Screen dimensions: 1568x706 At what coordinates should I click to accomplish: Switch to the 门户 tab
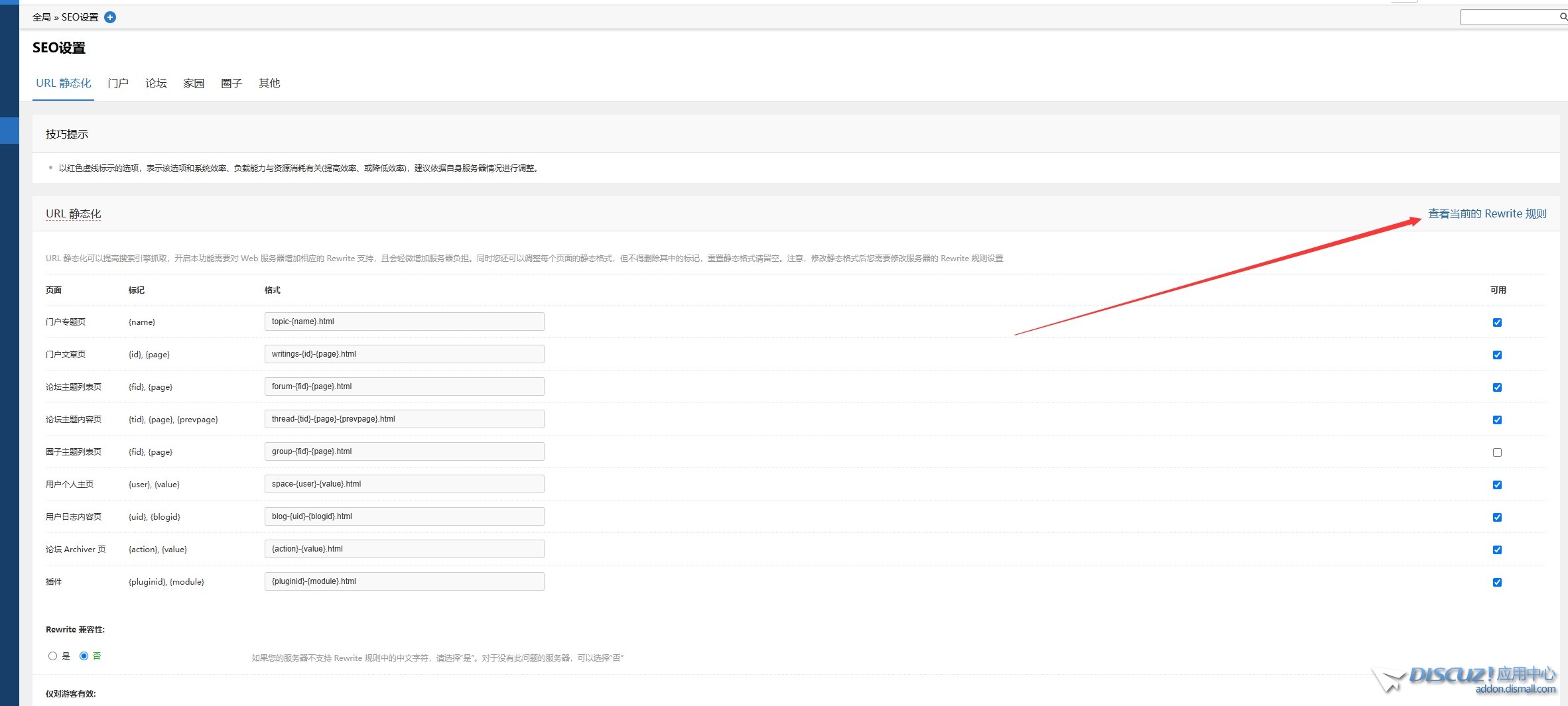tap(118, 84)
